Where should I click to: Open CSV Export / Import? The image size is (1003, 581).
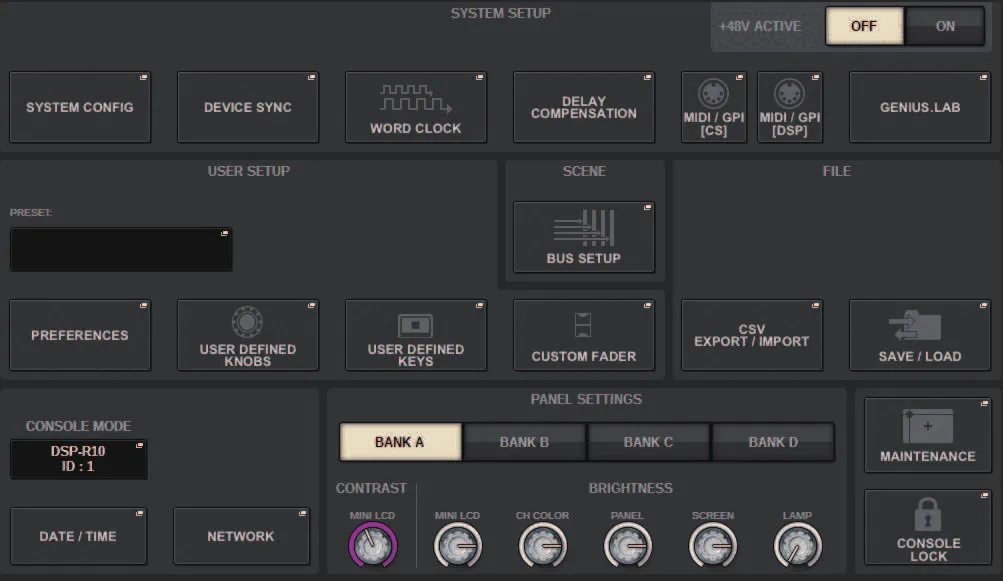pos(752,335)
